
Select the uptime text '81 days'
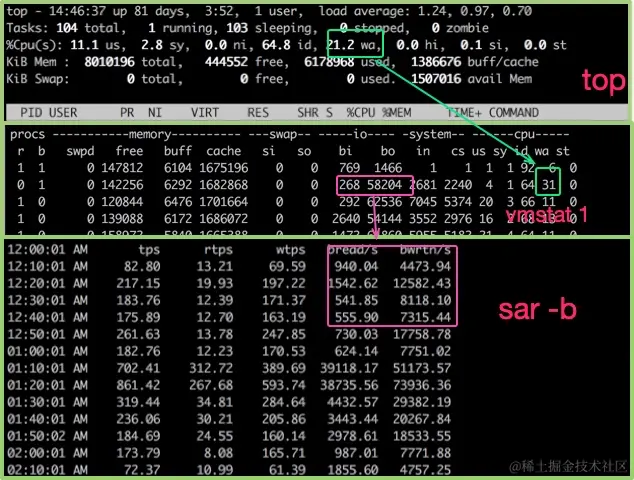[161, 11]
